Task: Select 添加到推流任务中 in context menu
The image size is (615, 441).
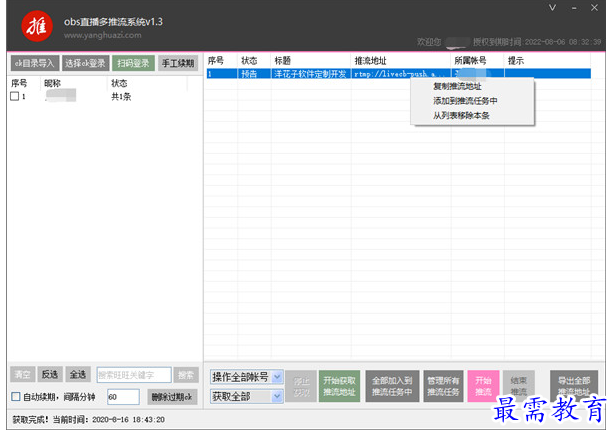Action: [x=465, y=101]
